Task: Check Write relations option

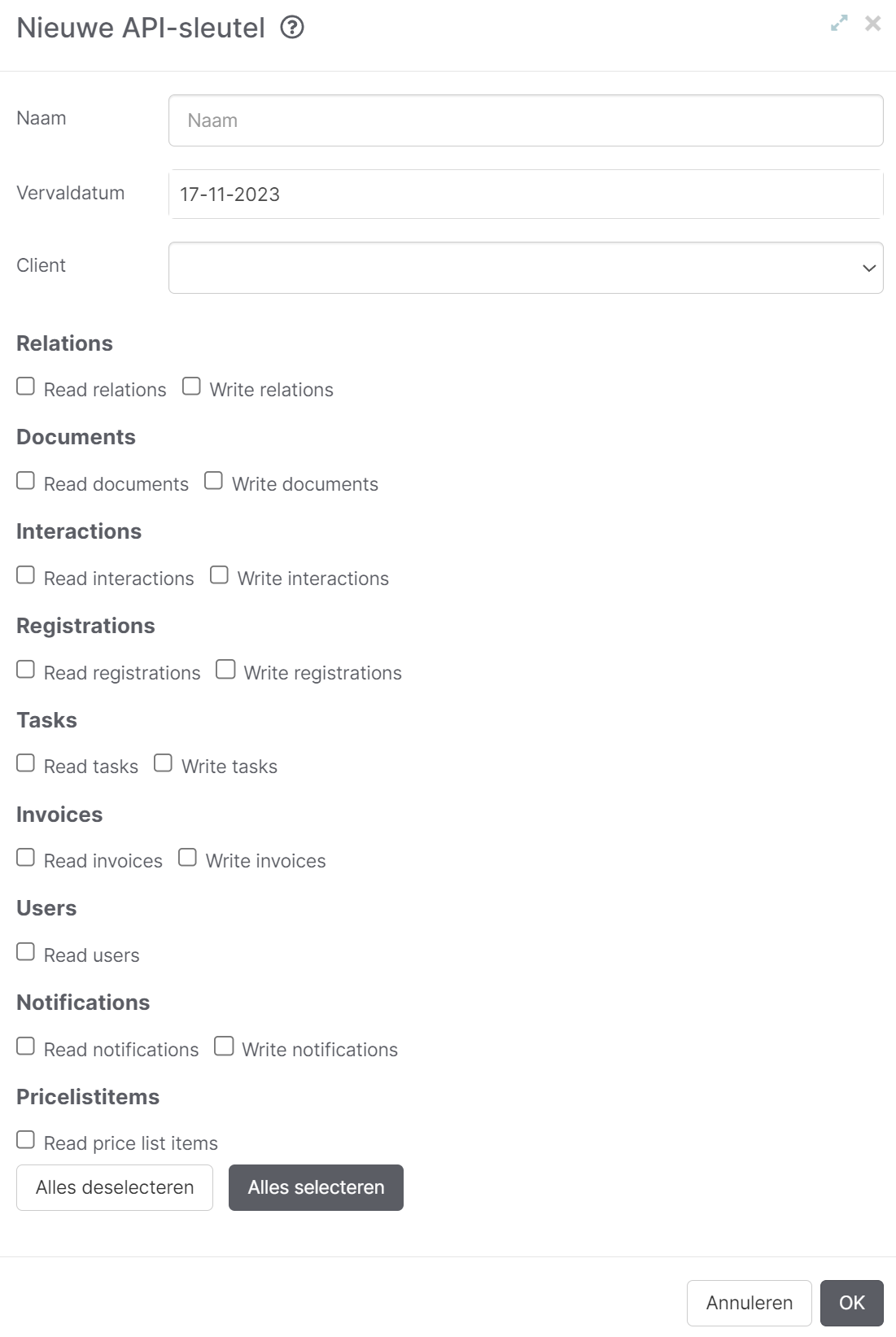Action: click(x=191, y=387)
